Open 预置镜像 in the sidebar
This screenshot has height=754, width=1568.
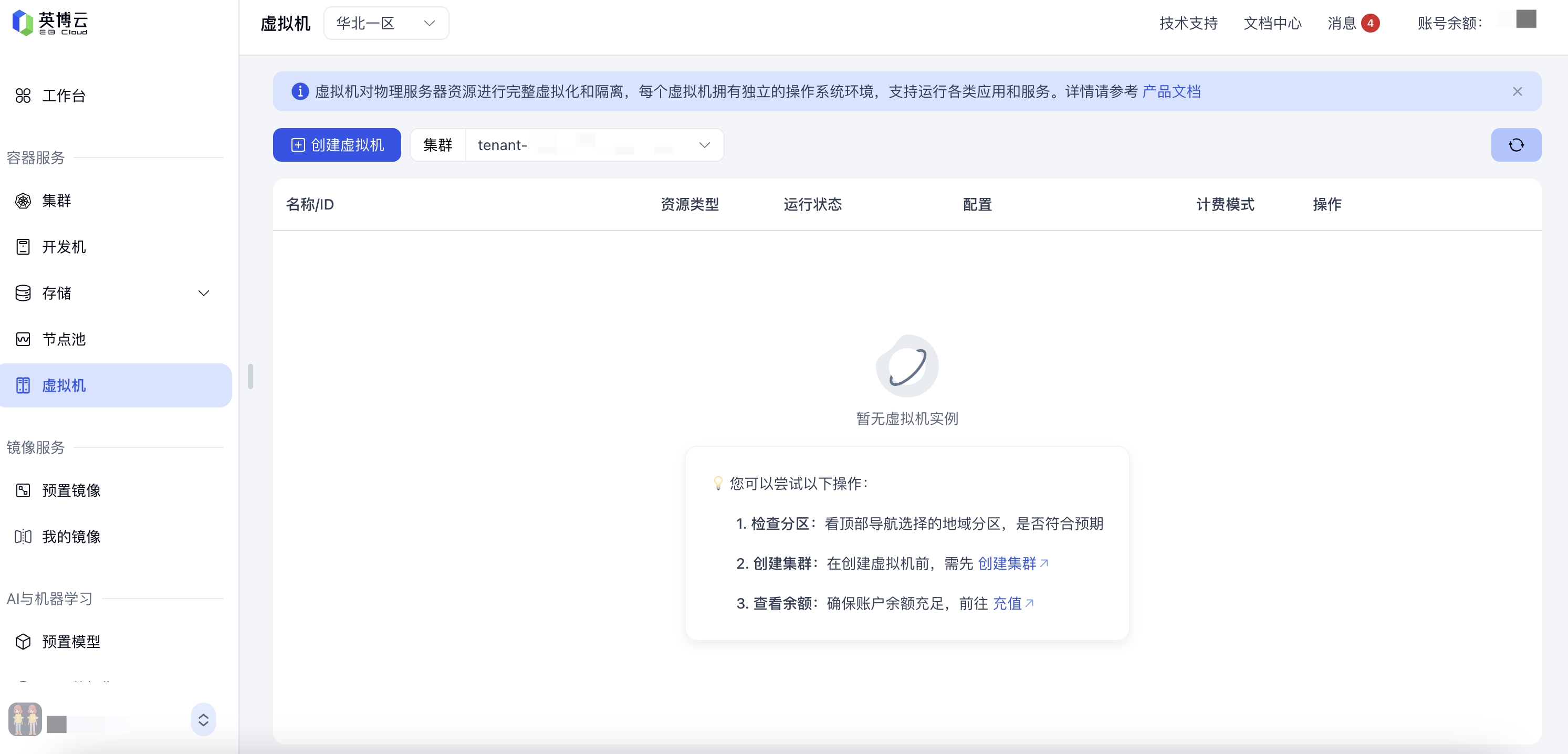tap(70, 490)
